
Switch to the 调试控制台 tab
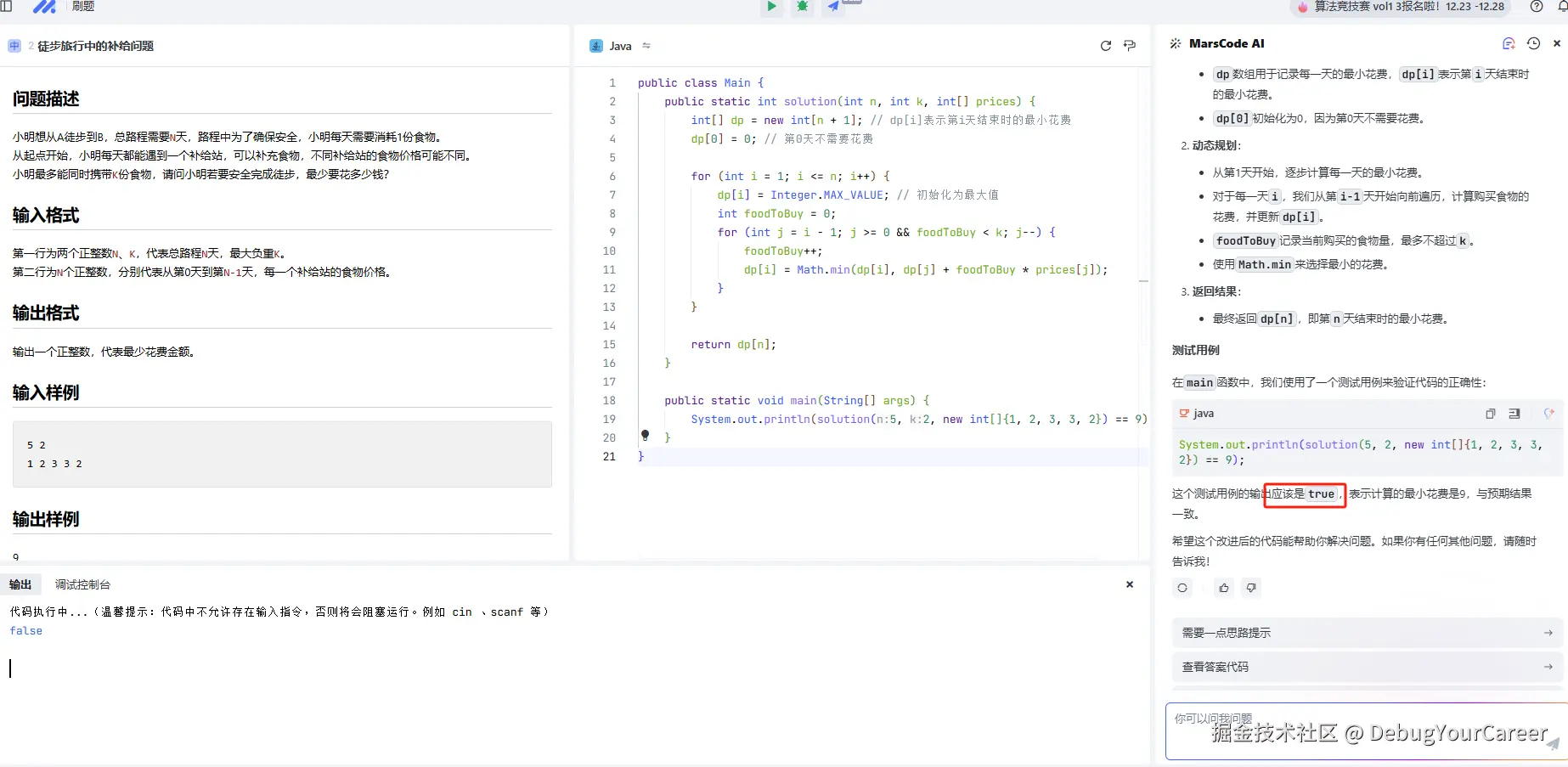click(x=82, y=584)
